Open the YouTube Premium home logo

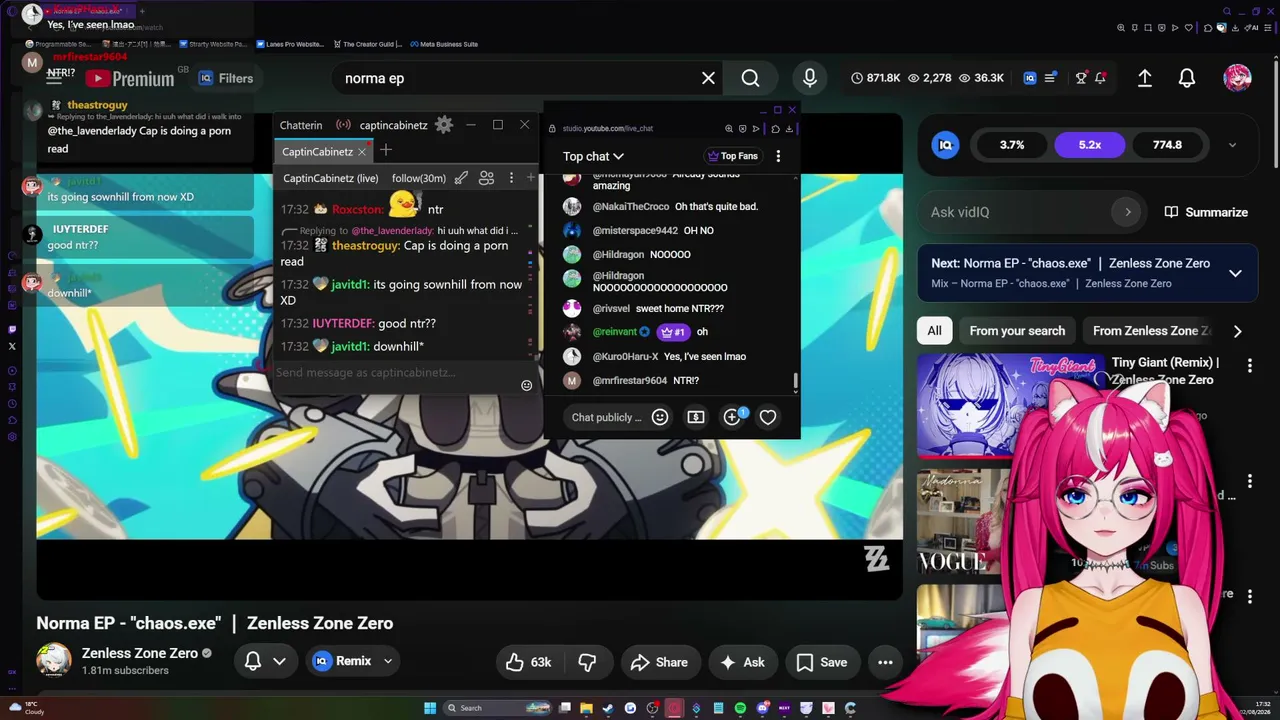tap(129, 78)
